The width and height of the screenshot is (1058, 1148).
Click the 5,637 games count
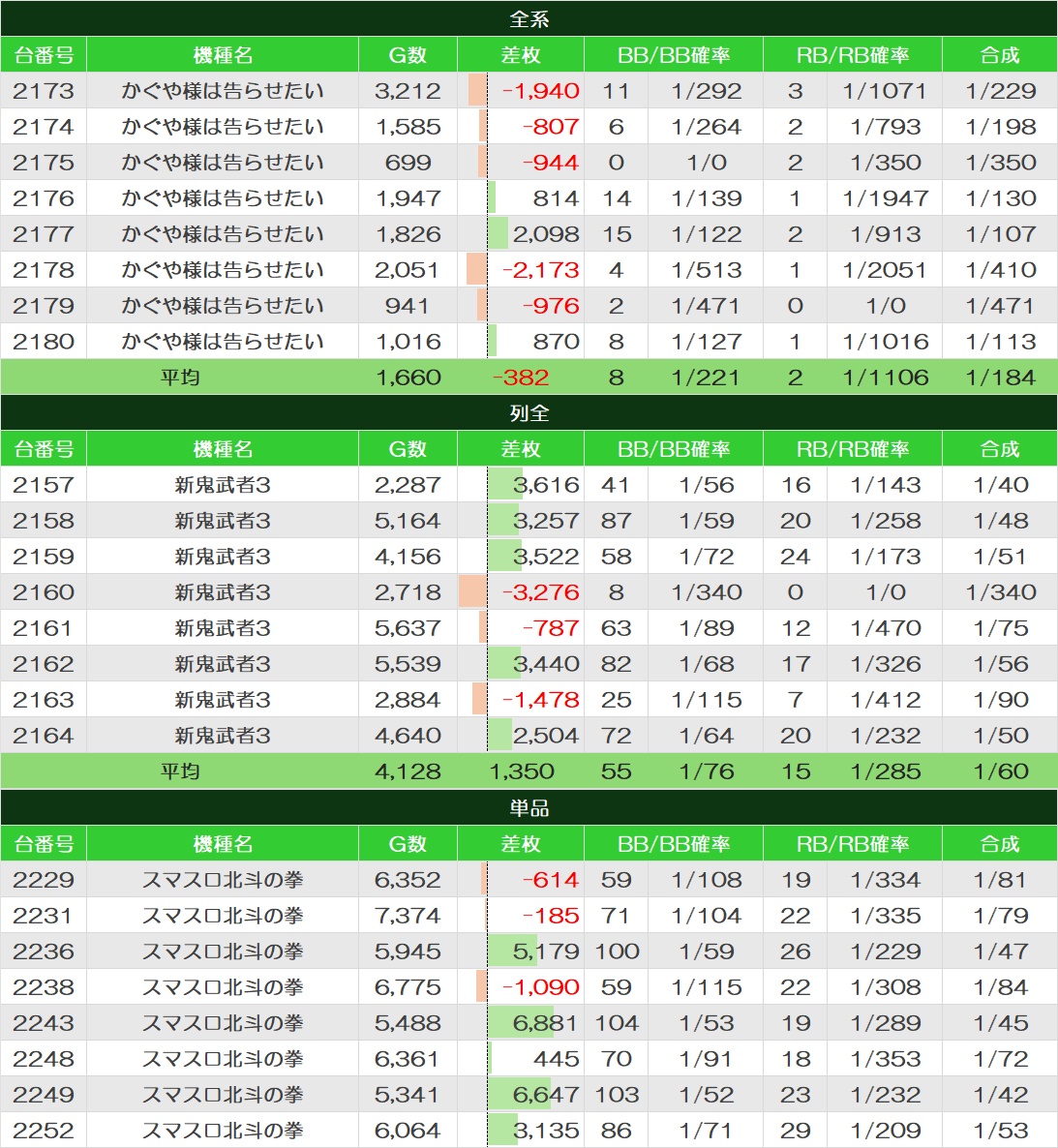pos(408,628)
